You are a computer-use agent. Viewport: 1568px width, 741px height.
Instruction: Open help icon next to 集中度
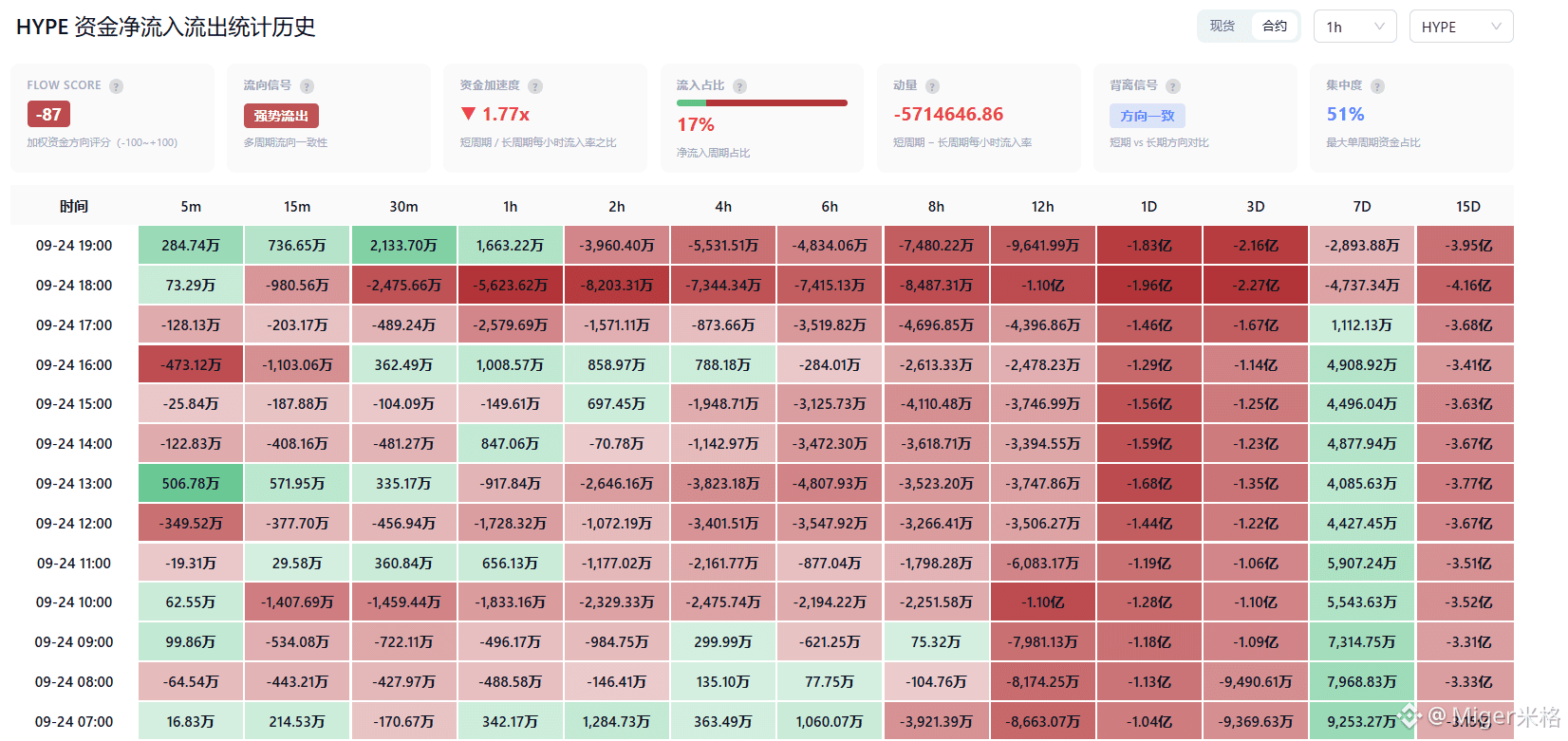click(x=1377, y=86)
